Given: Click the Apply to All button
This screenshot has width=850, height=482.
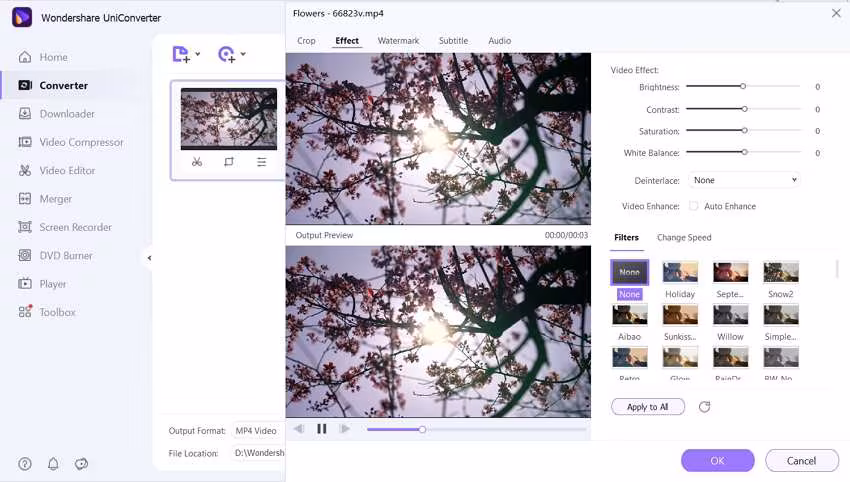Looking at the screenshot, I should (648, 407).
